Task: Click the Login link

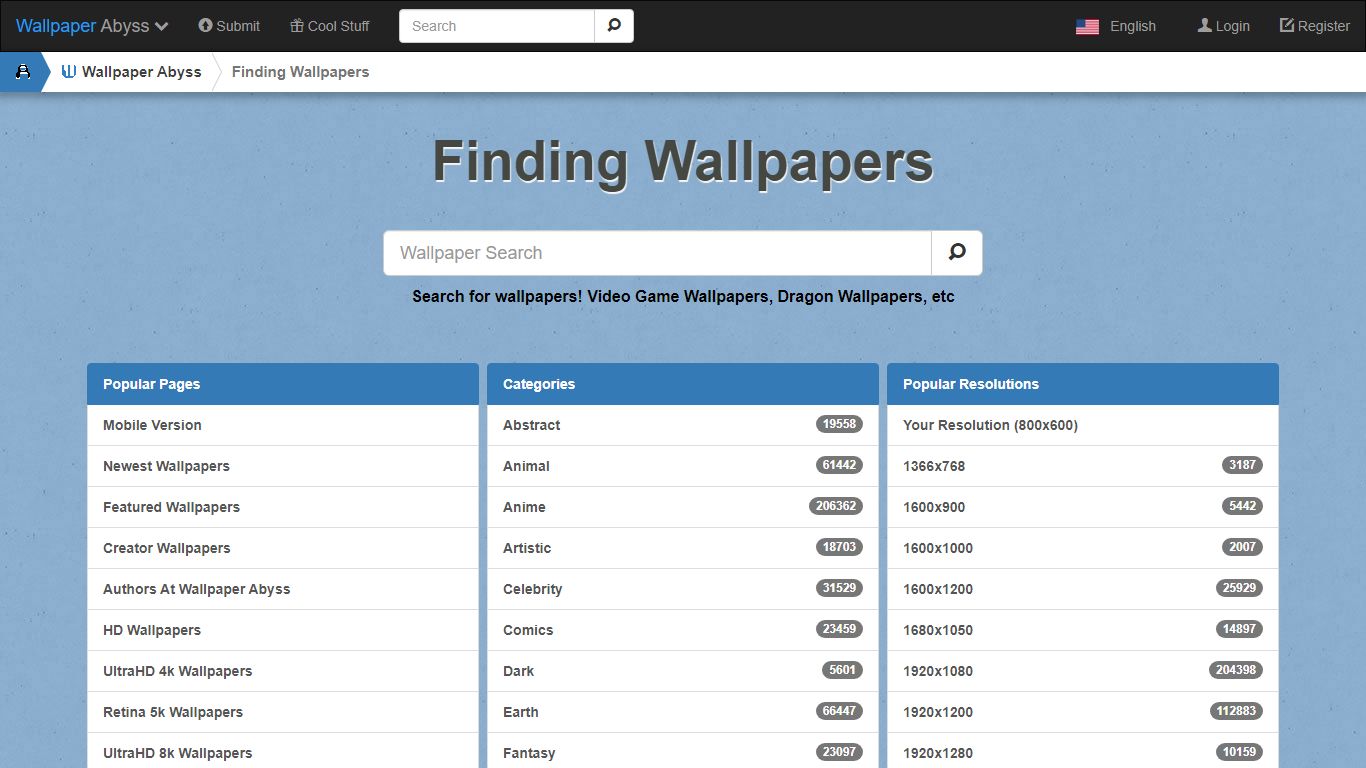Action: (x=1224, y=26)
